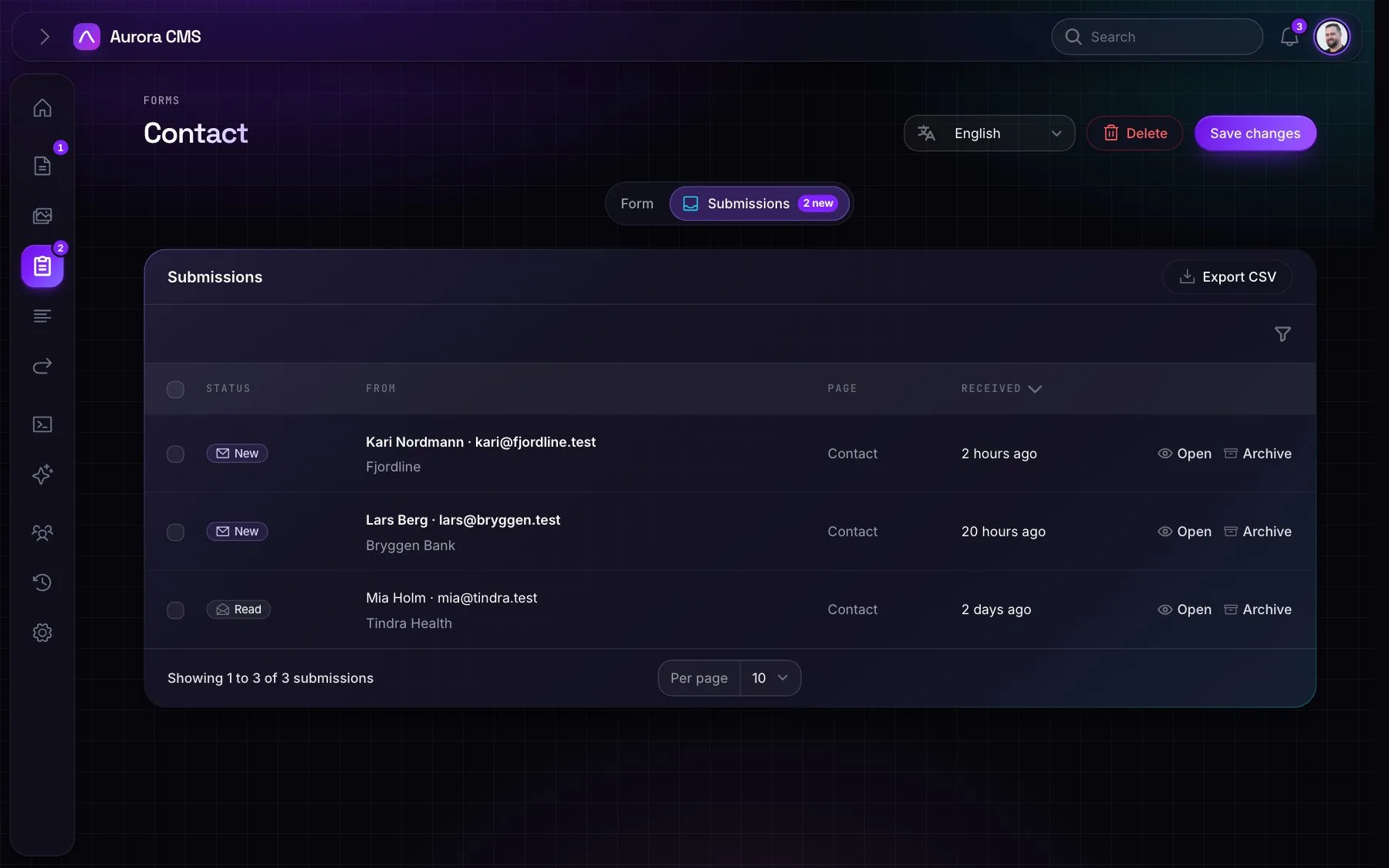Archive Lars Berg's submission
The height and width of the screenshot is (868, 1389).
click(1258, 532)
